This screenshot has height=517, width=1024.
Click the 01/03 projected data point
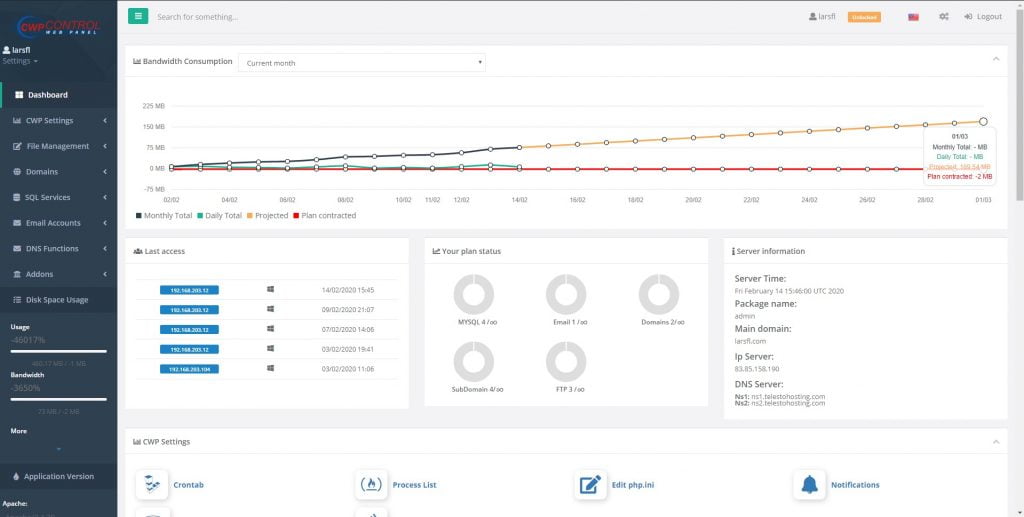pyautogui.click(x=983, y=121)
